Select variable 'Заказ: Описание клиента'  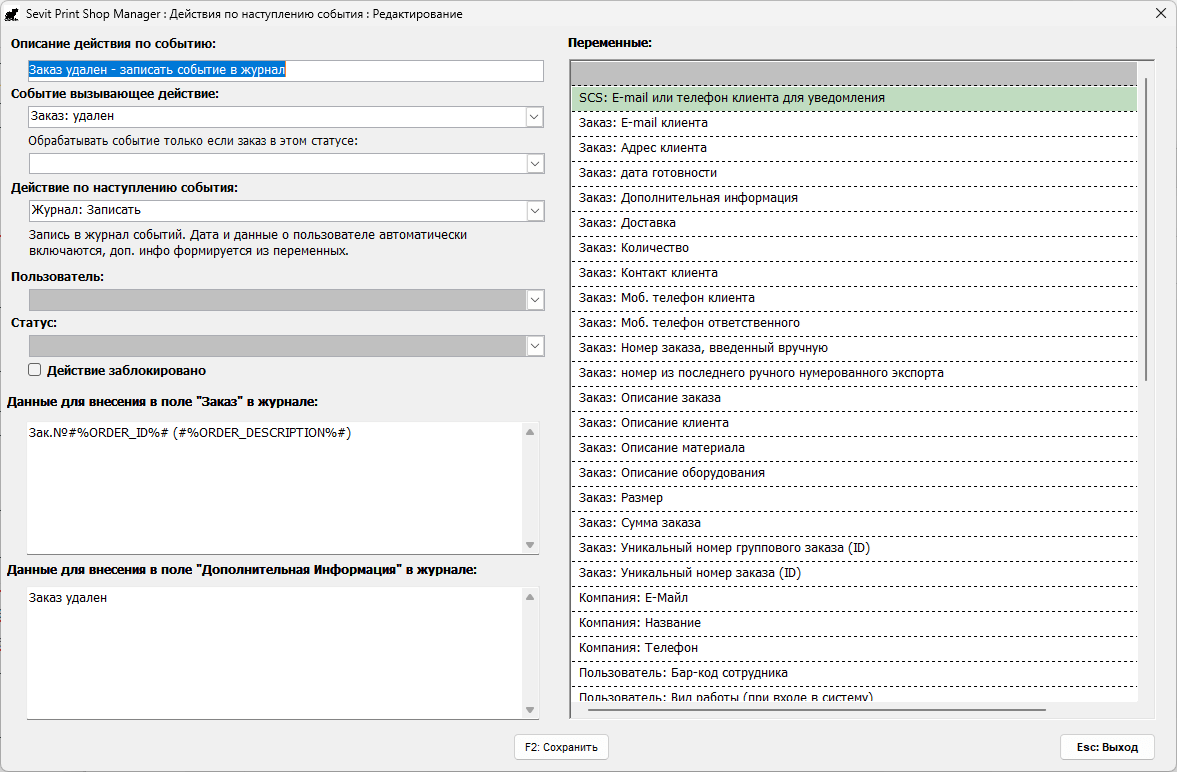click(854, 423)
